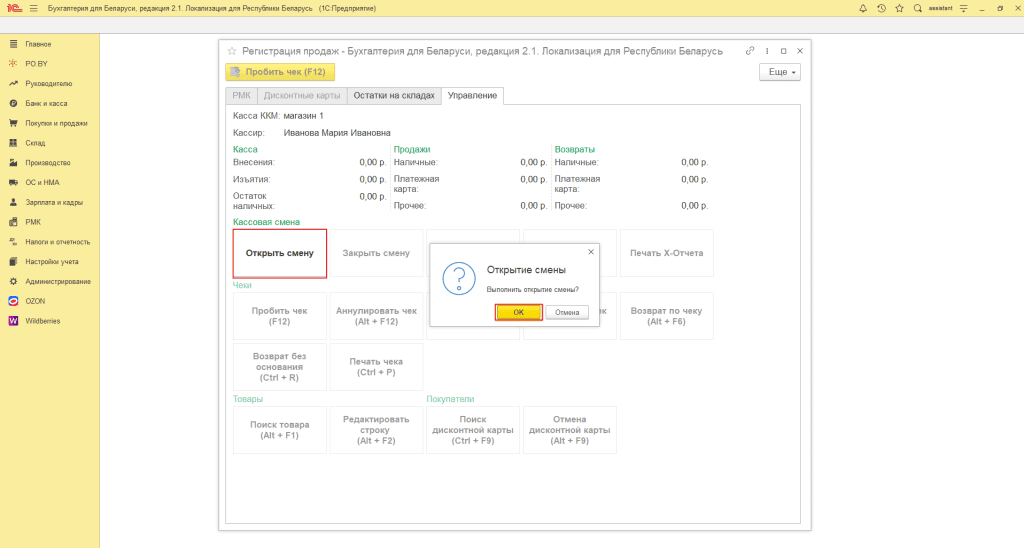The image size is (1024, 548).
Task: Click the Покупатели section heading
Action: click(450, 399)
